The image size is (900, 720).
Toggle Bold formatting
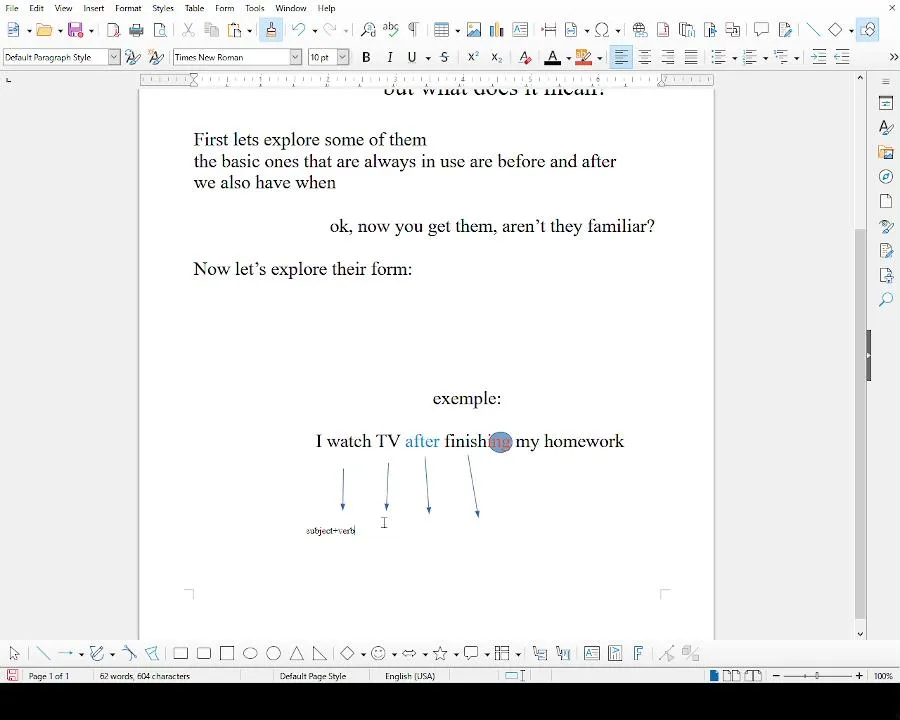pyautogui.click(x=366, y=57)
